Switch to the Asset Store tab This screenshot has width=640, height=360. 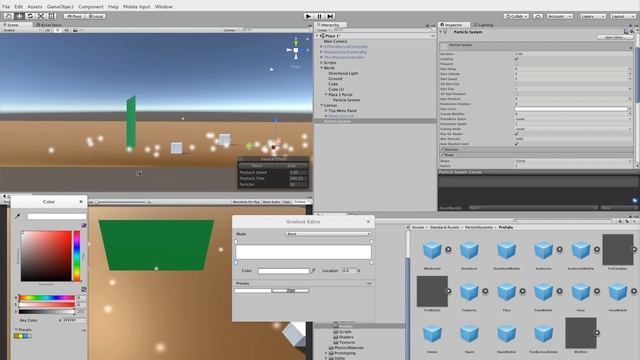48,25
